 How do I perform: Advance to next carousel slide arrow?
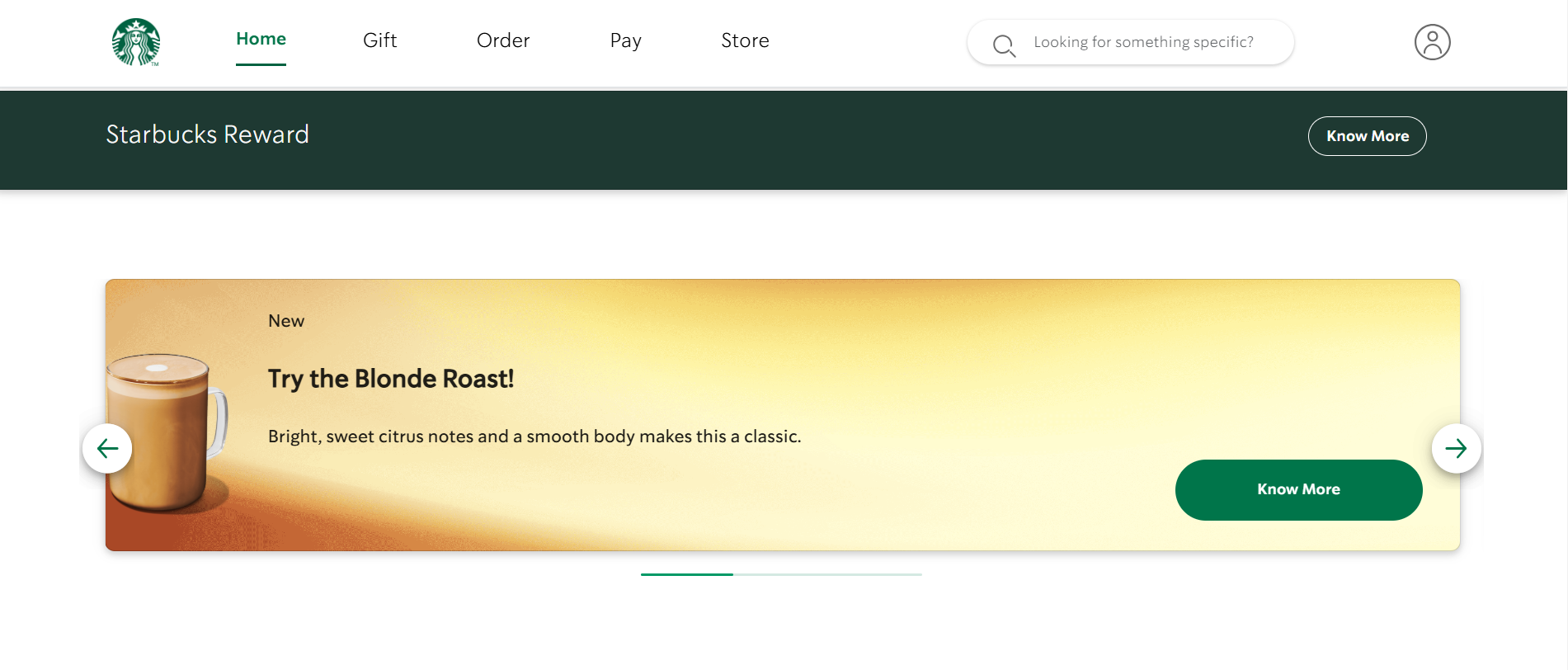point(1456,448)
